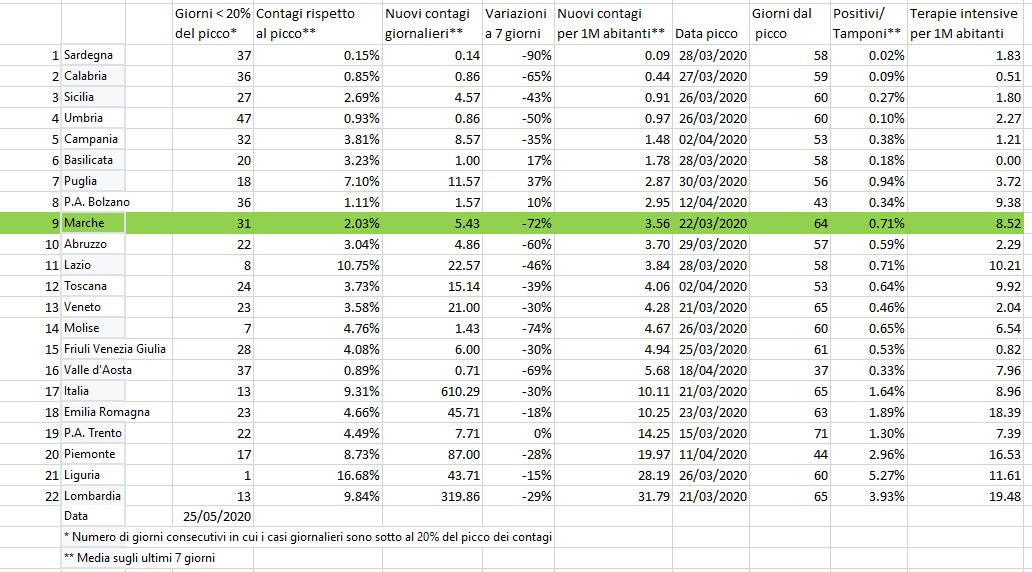
Task: Select the 'Terapie intensive per 1M abitanti' header
Action: (966, 23)
